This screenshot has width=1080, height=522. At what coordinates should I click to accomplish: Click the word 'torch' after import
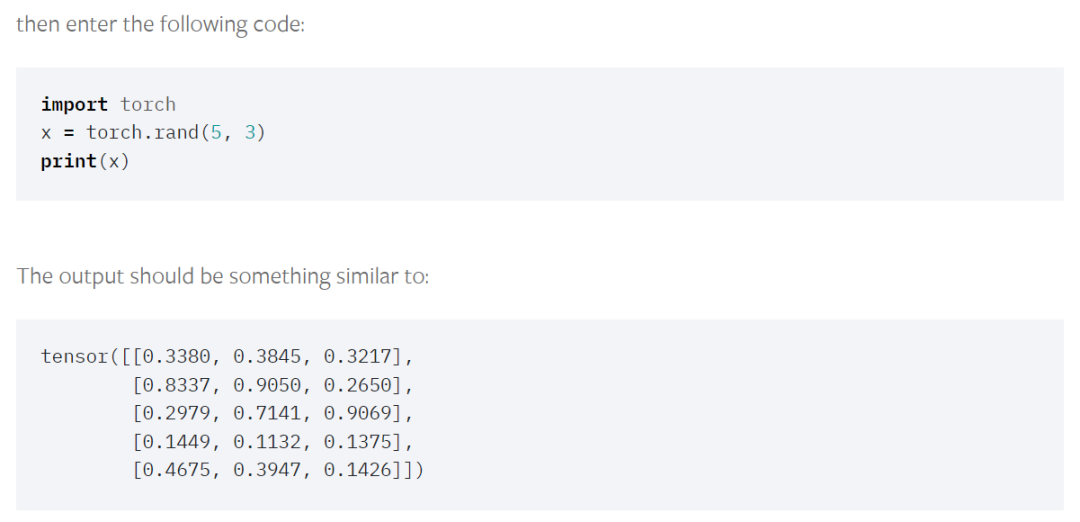click(148, 105)
